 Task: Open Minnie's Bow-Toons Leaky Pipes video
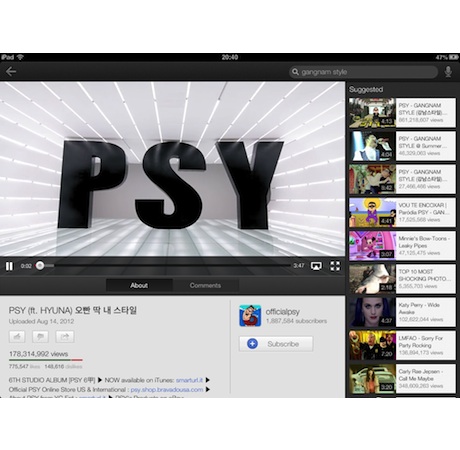pos(402,246)
